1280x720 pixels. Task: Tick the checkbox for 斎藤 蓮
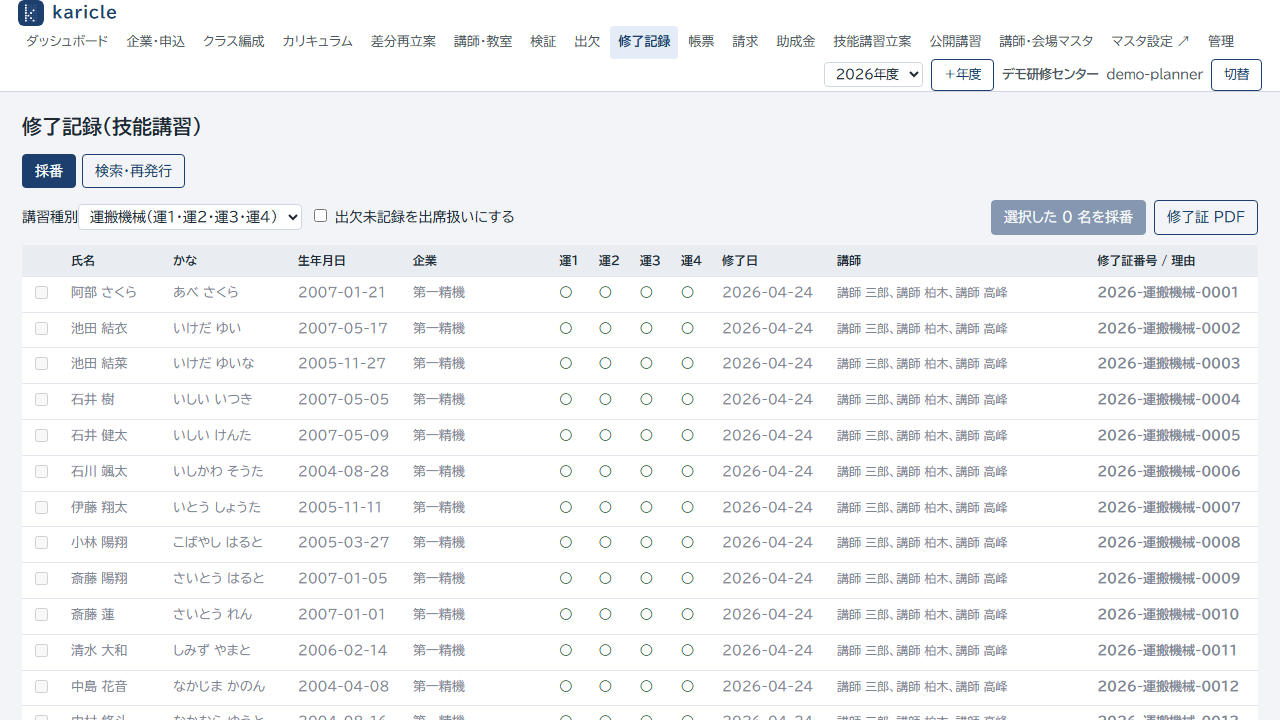click(x=41, y=615)
